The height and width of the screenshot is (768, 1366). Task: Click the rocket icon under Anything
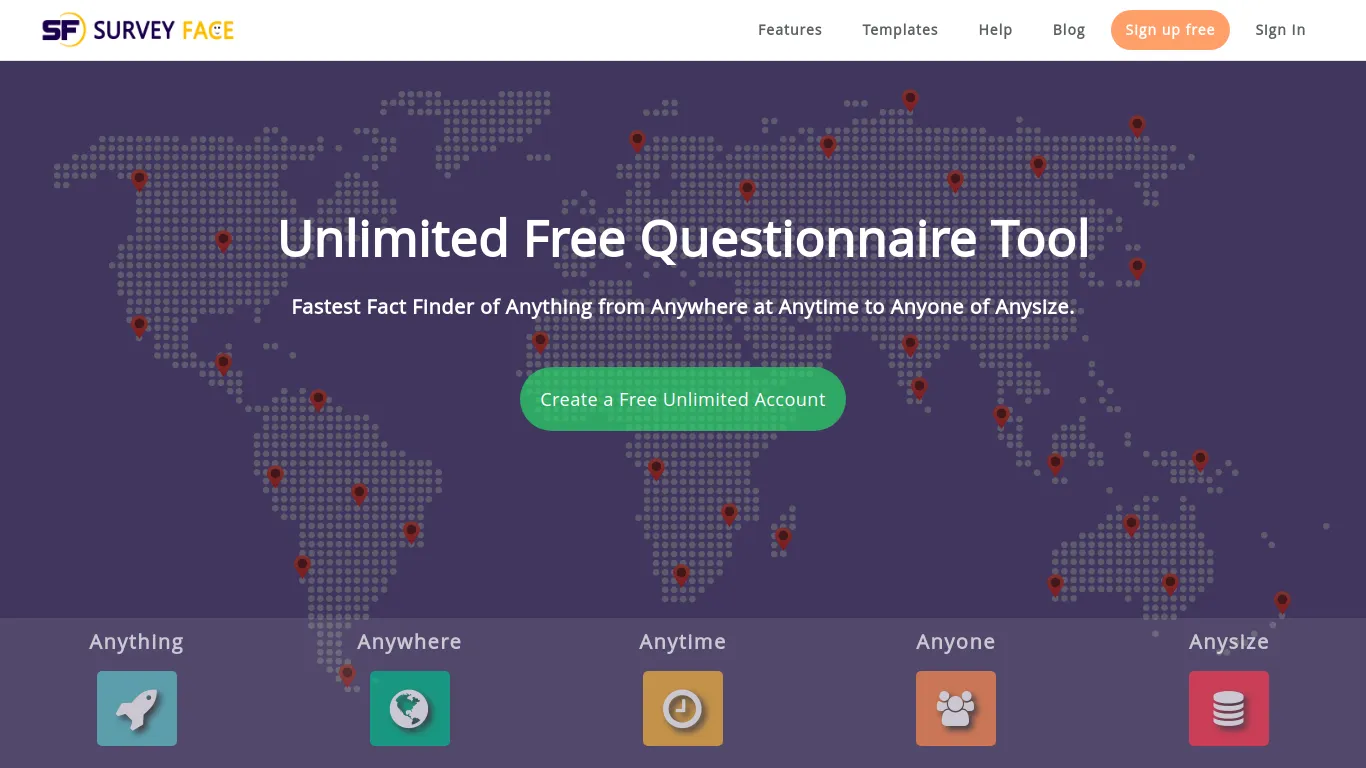click(137, 708)
